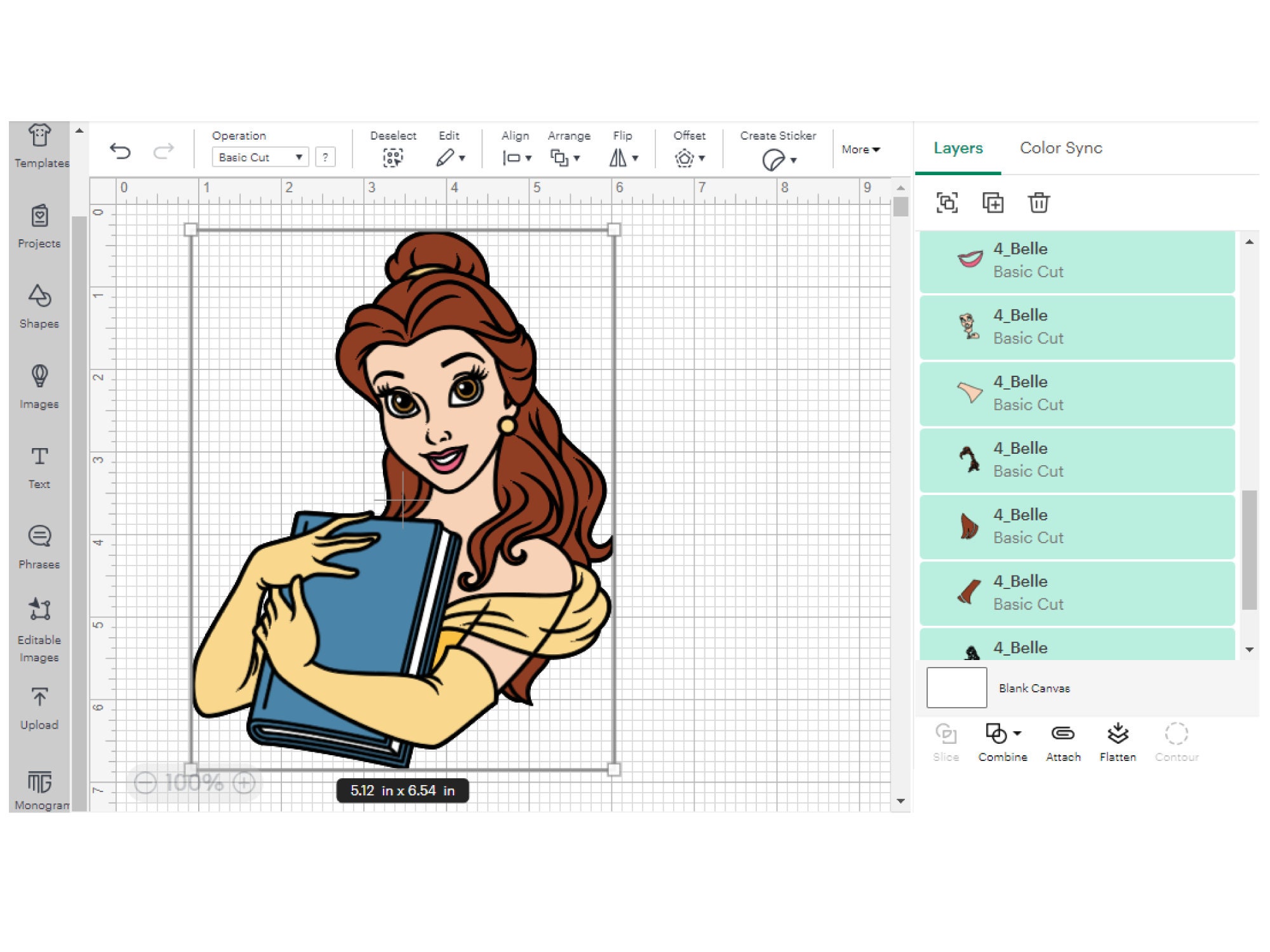Click the Blank Canvas color swatch
Screen dimensions: 1270x952
[956, 688]
